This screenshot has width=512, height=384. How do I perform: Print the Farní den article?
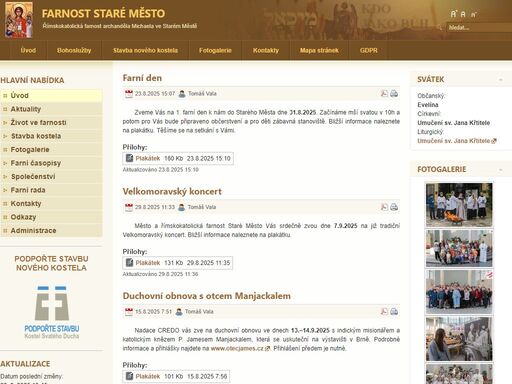(394, 93)
